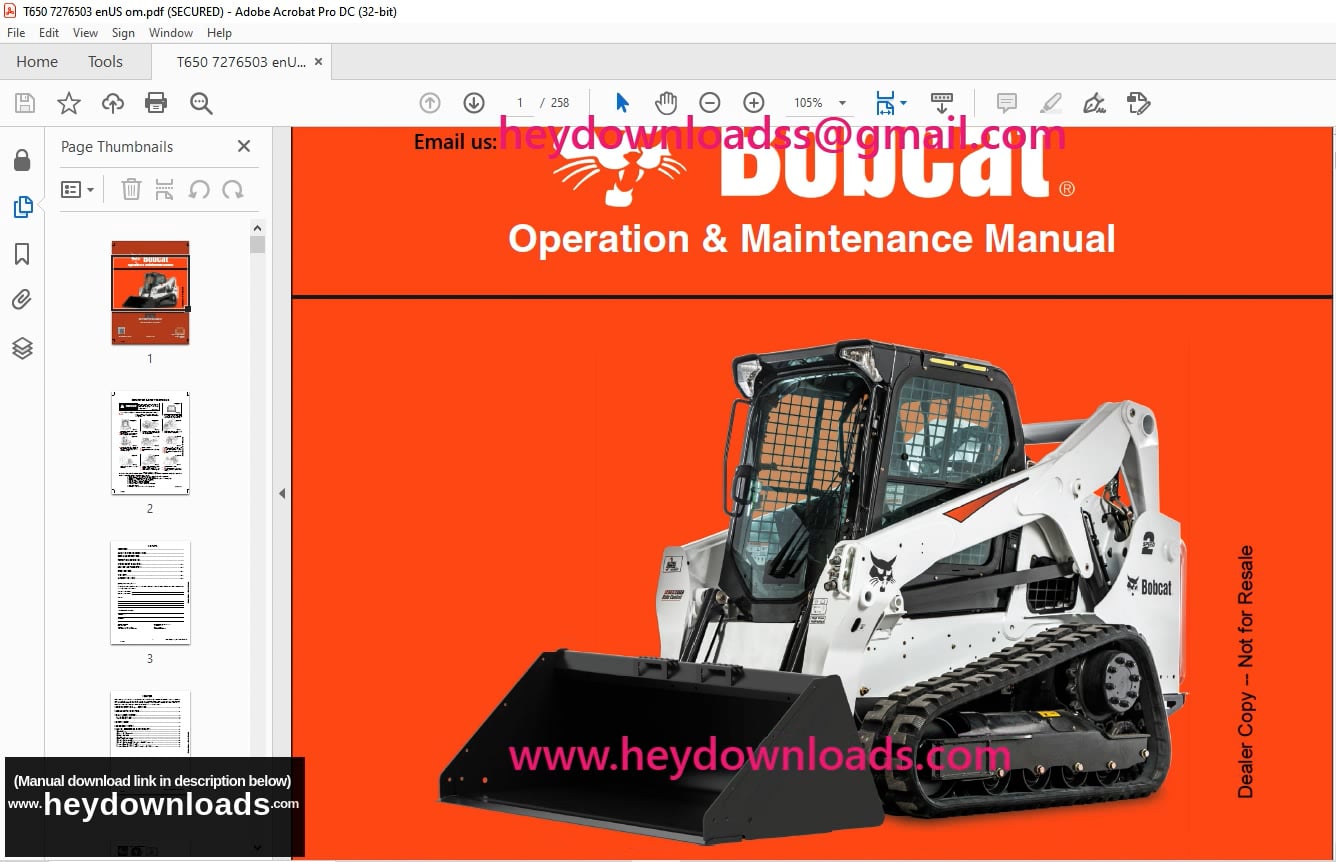Select the Highlight text pen tool
The image size is (1336, 862).
tap(1051, 103)
